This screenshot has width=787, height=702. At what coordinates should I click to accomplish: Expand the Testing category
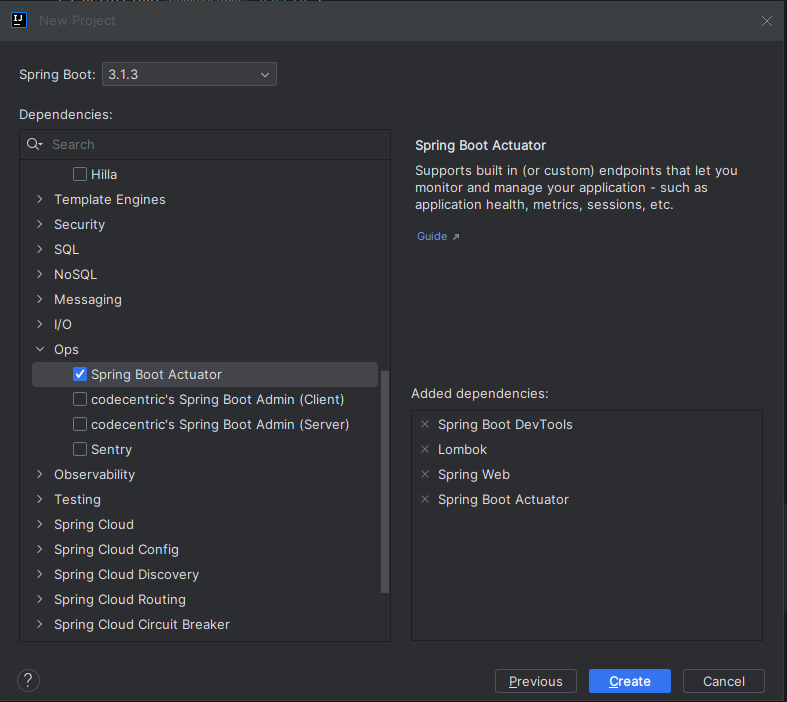40,499
